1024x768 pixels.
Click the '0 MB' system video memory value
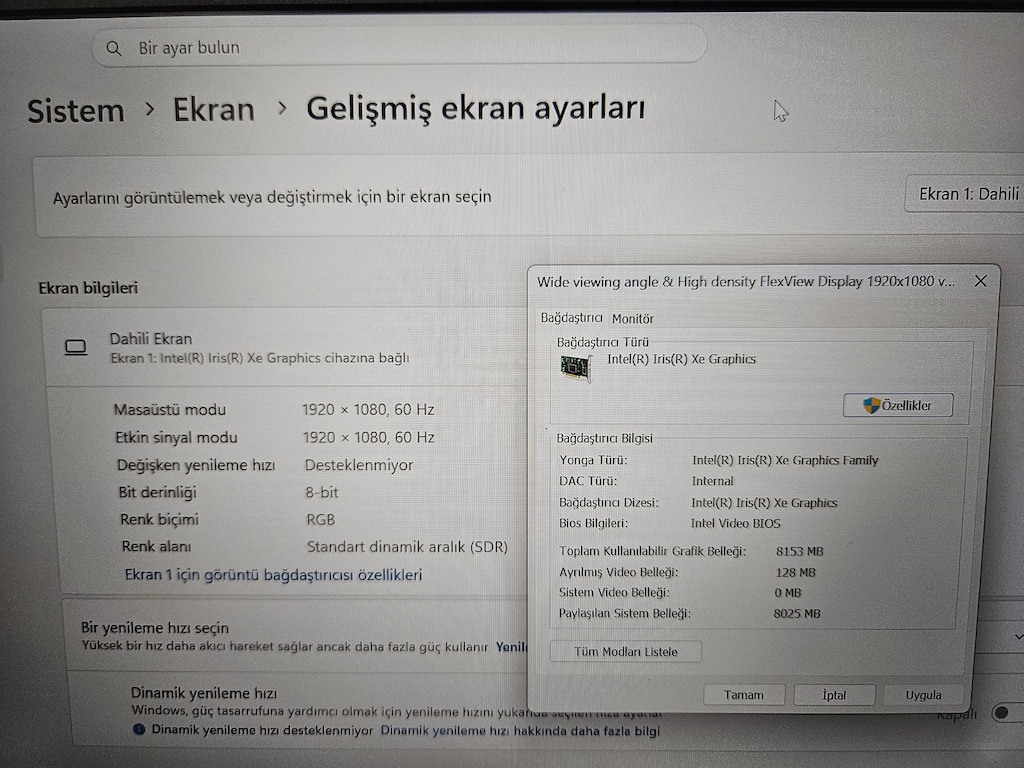pyautogui.click(x=788, y=593)
